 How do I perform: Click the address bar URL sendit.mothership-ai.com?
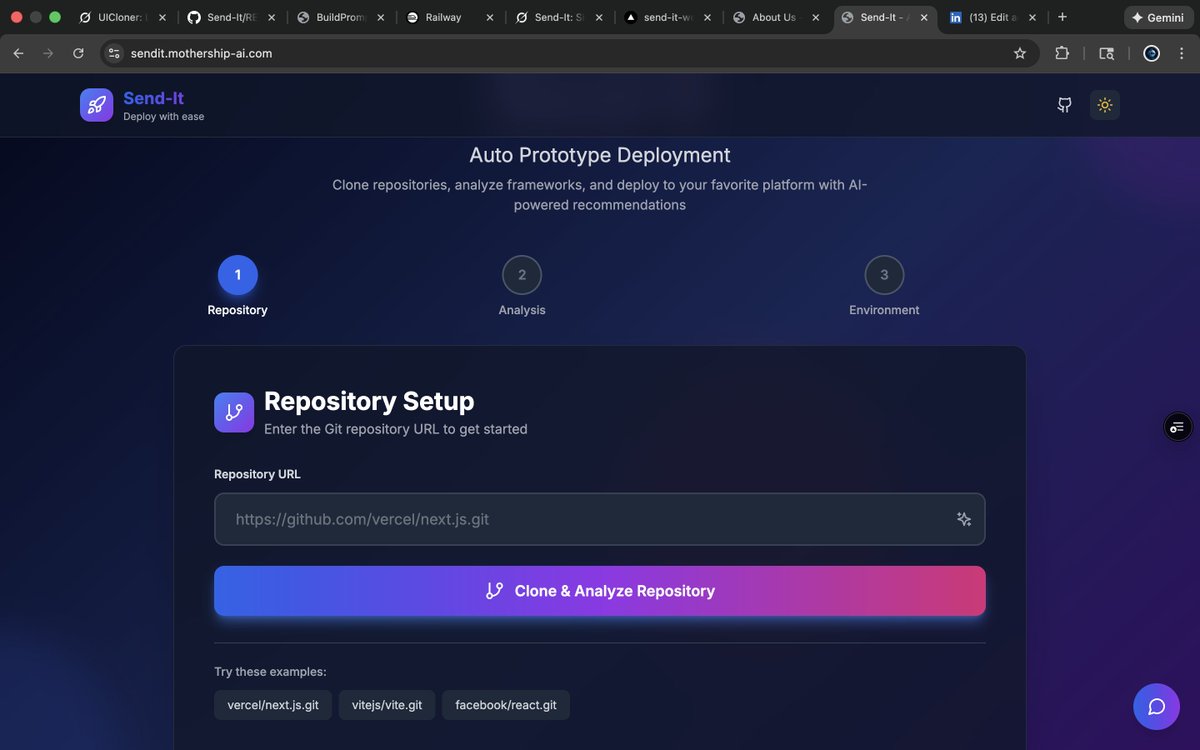[x=201, y=53]
